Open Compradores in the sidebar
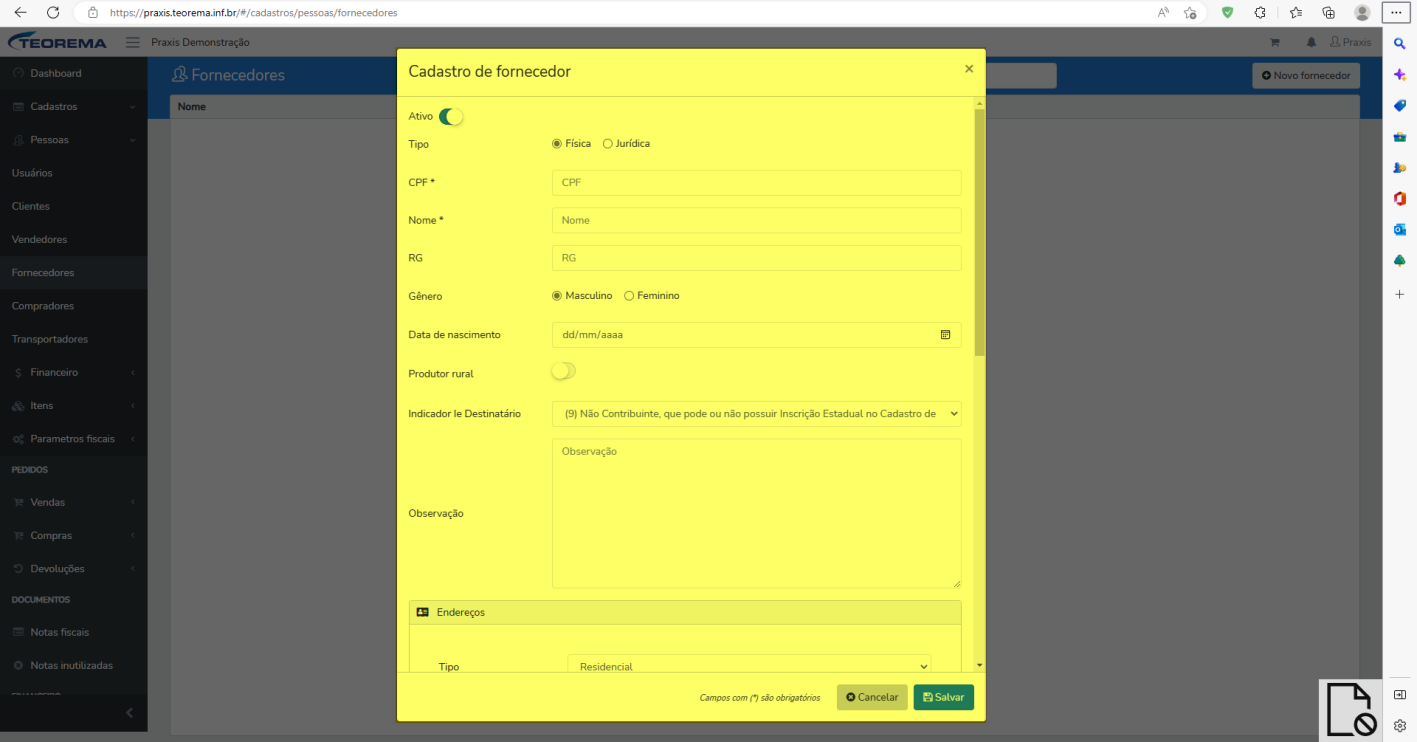The image size is (1417, 742). pyautogui.click(x=73, y=306)
